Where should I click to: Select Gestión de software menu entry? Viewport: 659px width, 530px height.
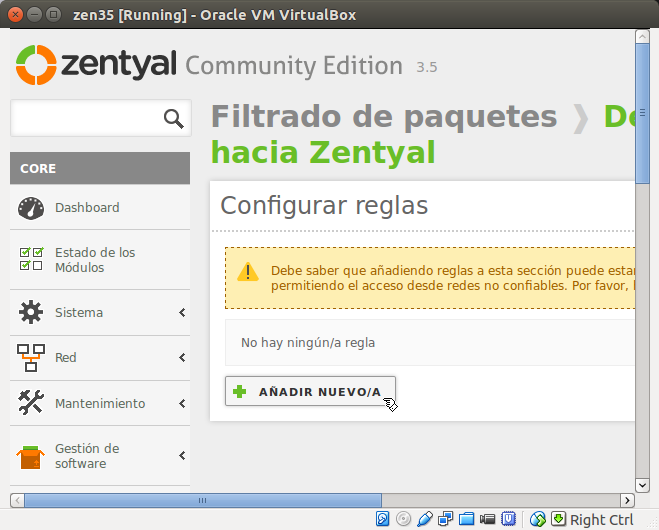[x=100, y=456]
